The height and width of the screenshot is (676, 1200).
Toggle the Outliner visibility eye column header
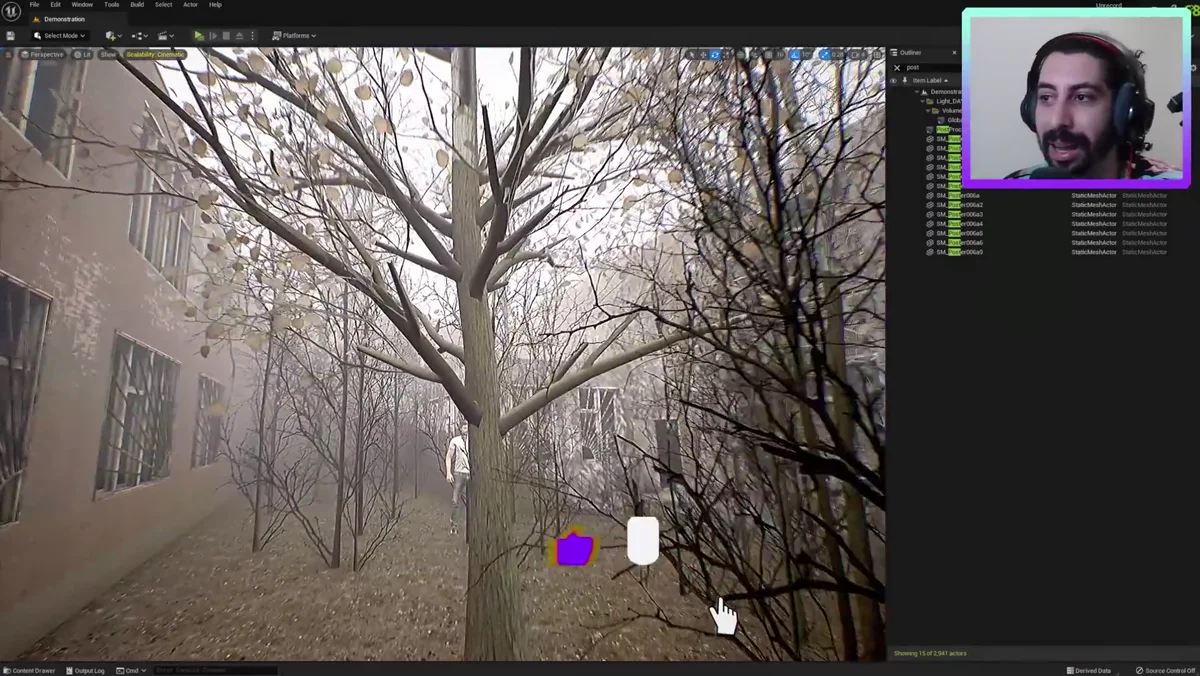click(894, 80)
